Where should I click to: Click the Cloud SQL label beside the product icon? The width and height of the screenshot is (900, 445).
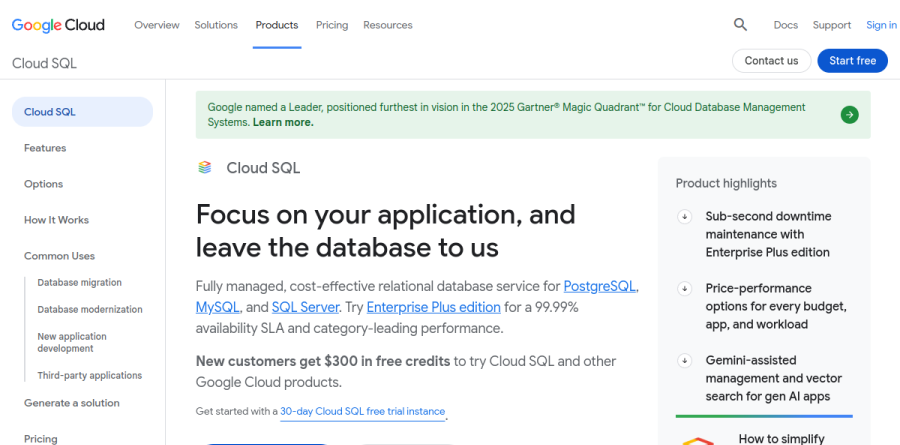pos(263,168)
